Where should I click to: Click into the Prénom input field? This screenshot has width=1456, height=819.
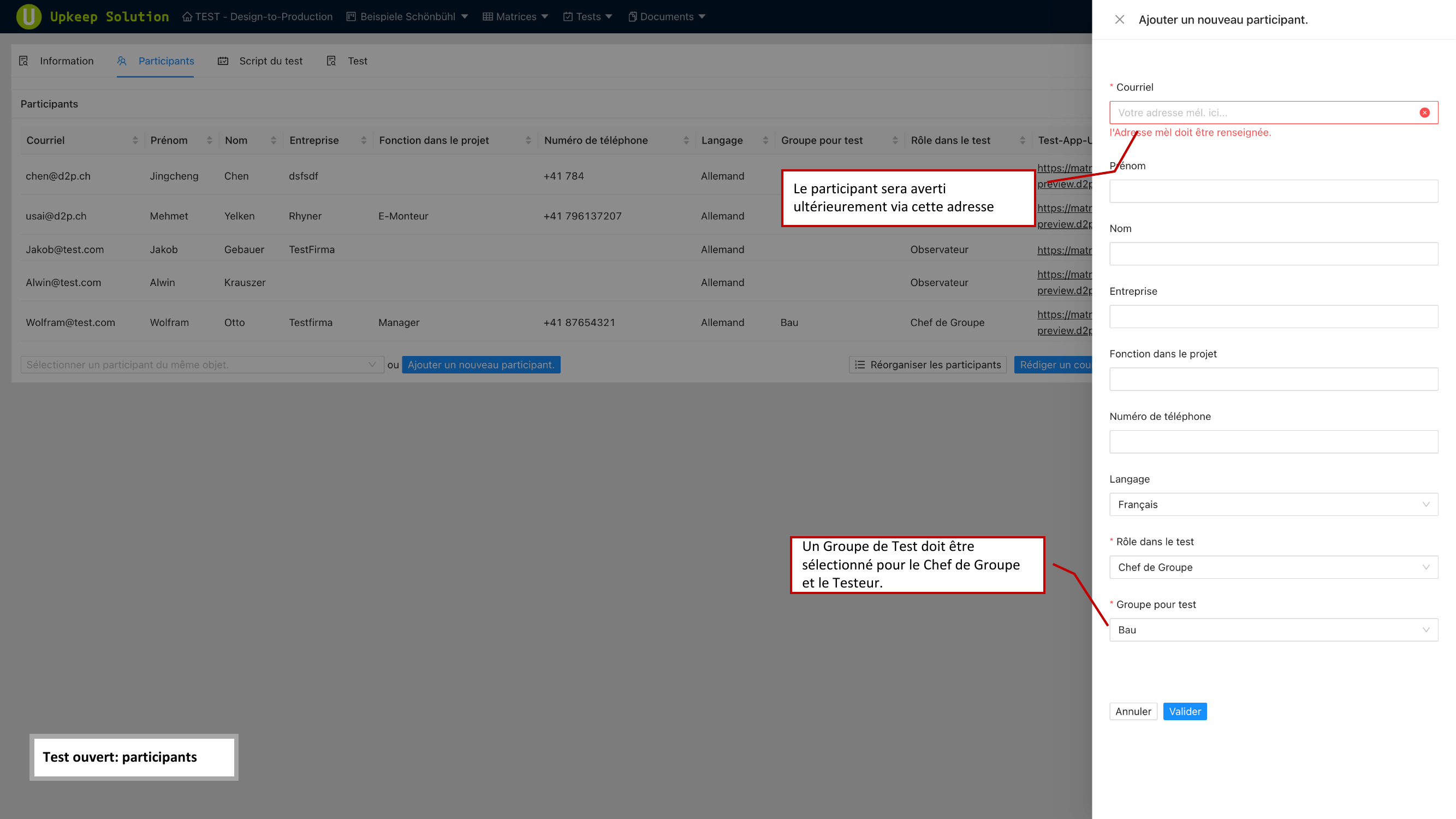[1273, 191]
